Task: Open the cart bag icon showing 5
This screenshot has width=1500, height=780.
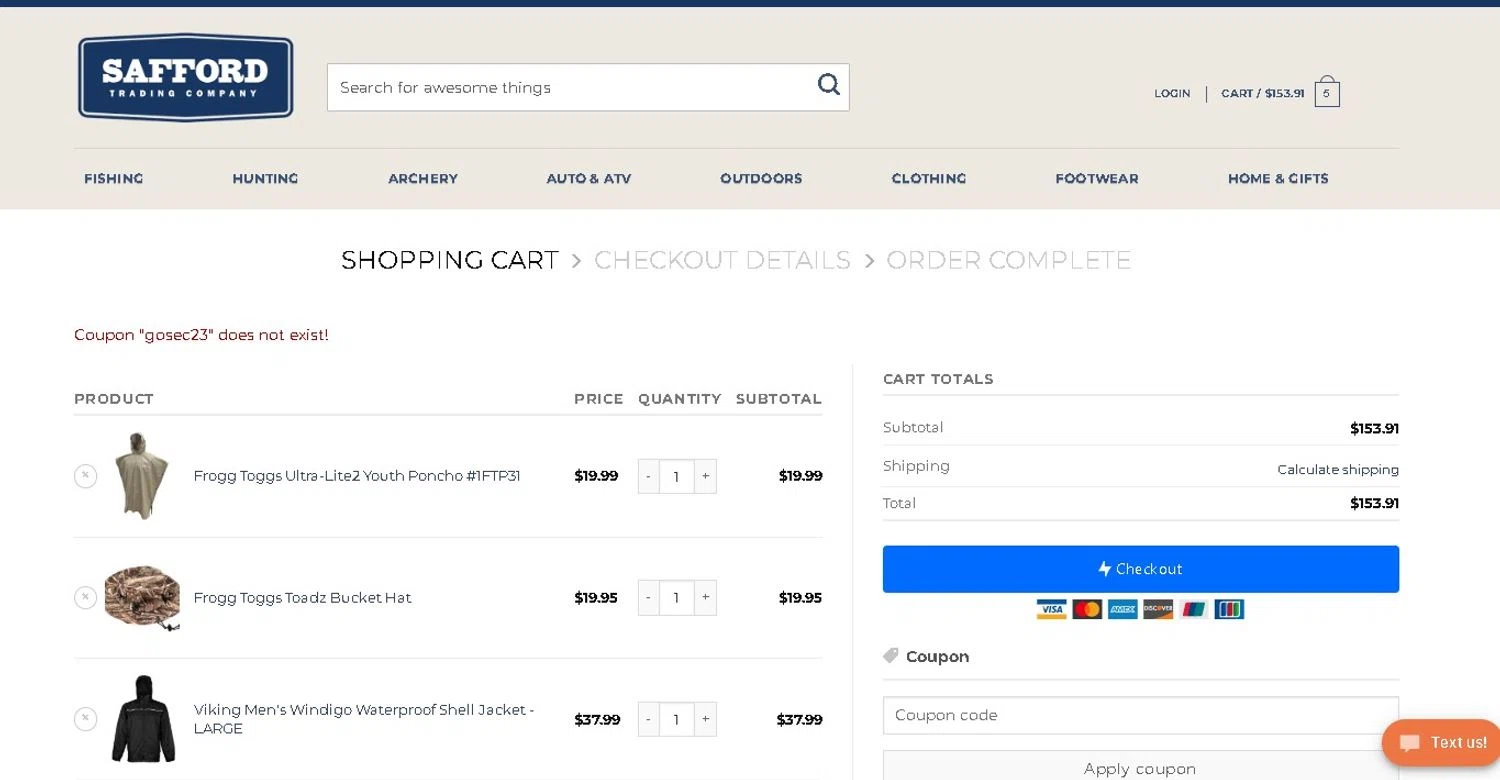Action: pyautogui.click(x=1327, y=92)
